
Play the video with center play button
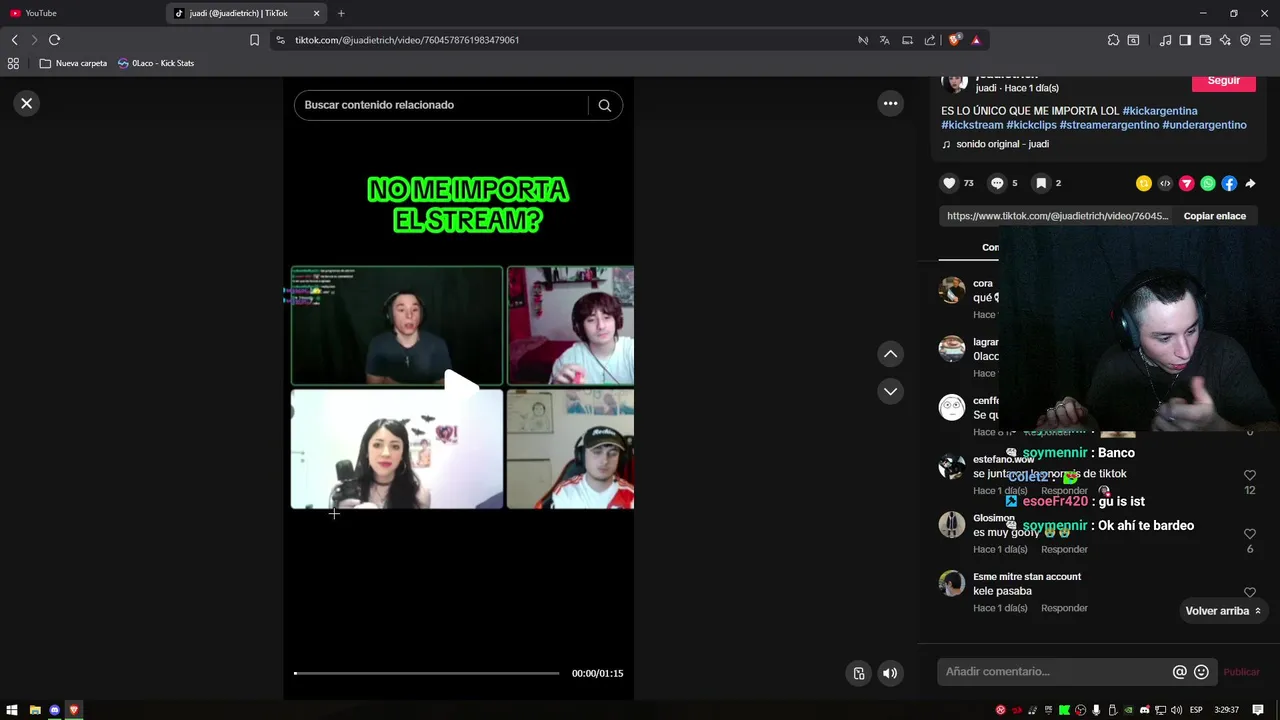[x=459, y=388]
